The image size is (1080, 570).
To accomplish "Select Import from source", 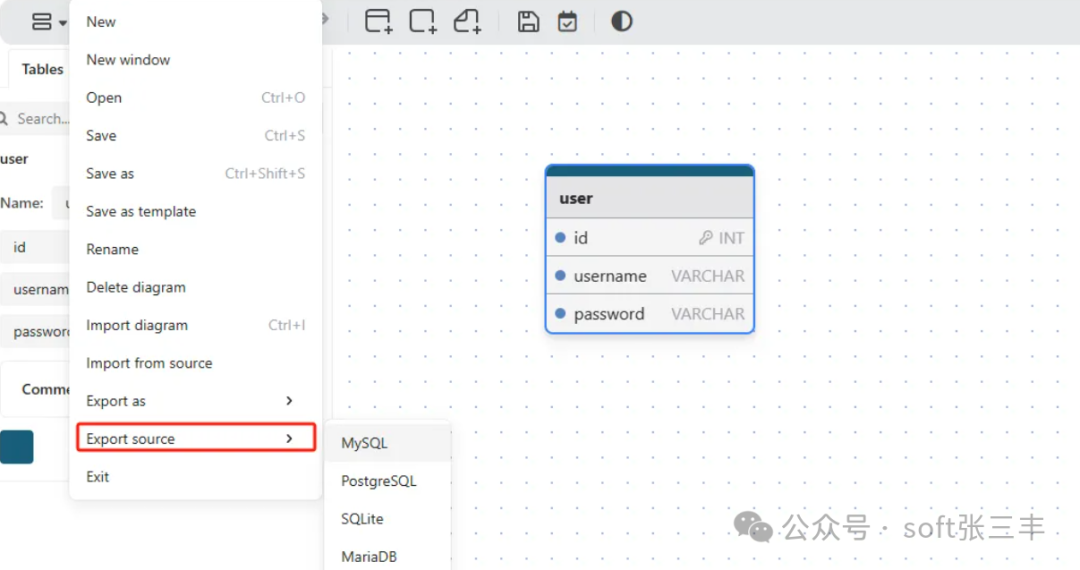I will [x=196, y=363].
